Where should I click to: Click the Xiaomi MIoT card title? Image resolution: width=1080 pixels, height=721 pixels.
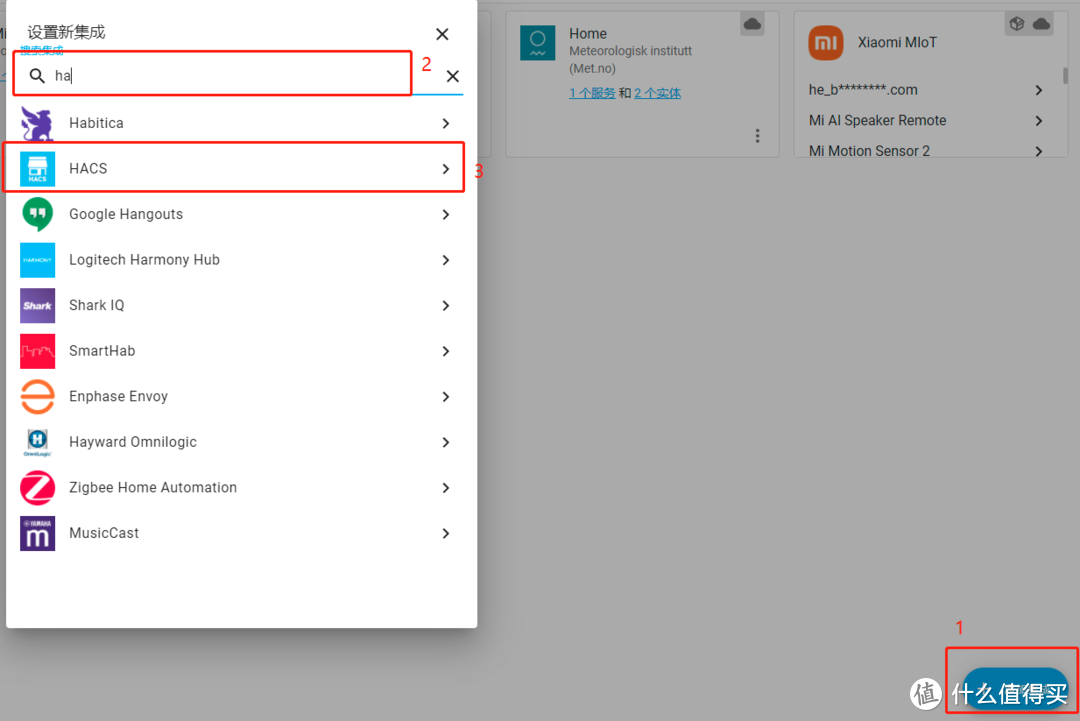(x=897, y=43)
